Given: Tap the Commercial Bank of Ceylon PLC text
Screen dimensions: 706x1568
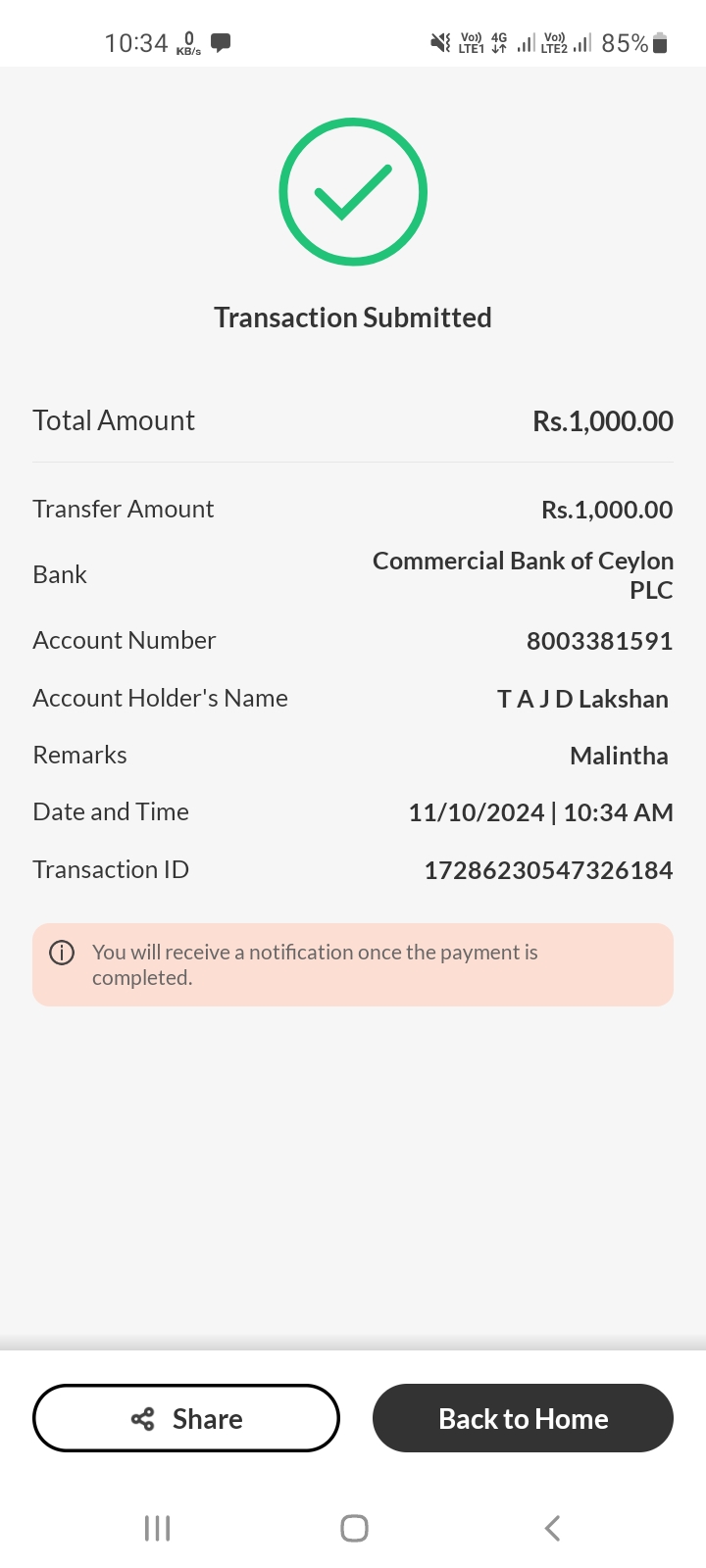Looking at the screenshot, I should click(523, 574).
